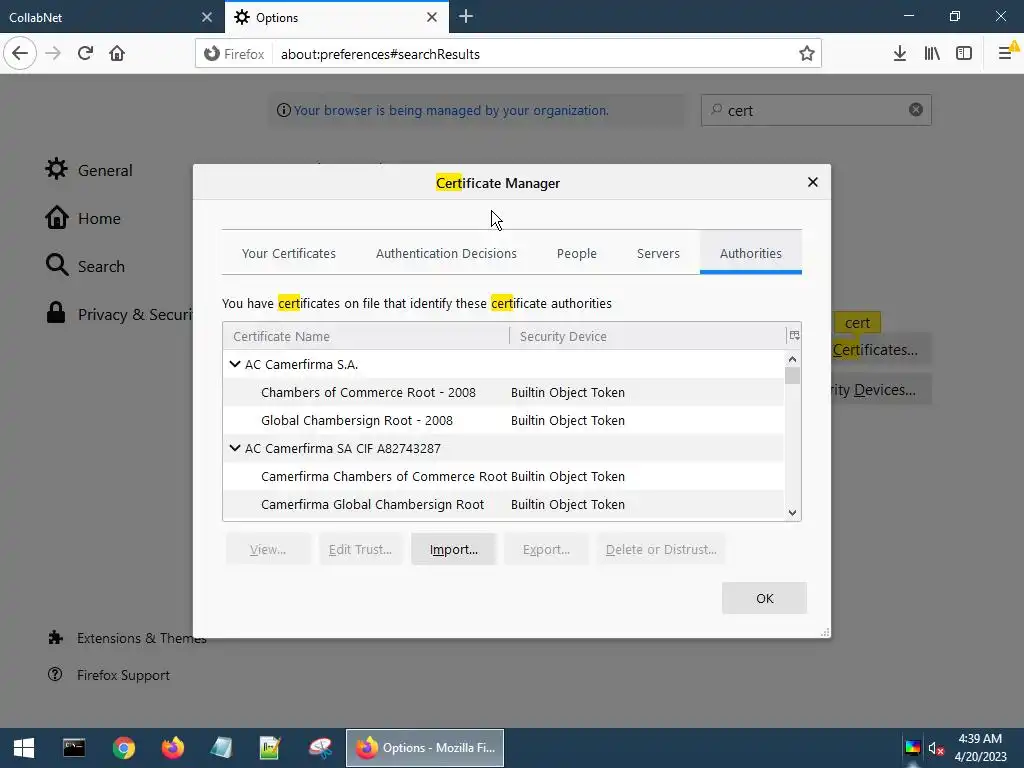Click OK in Certificate Manager
1024x768 pixels.
click(764, 598)
